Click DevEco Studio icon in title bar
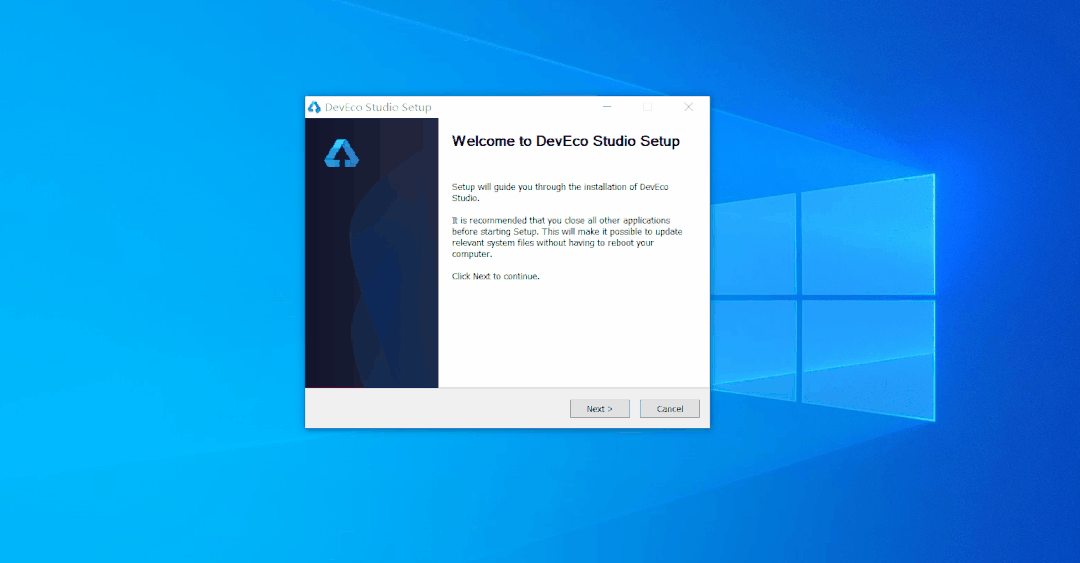 coord(314,107)
